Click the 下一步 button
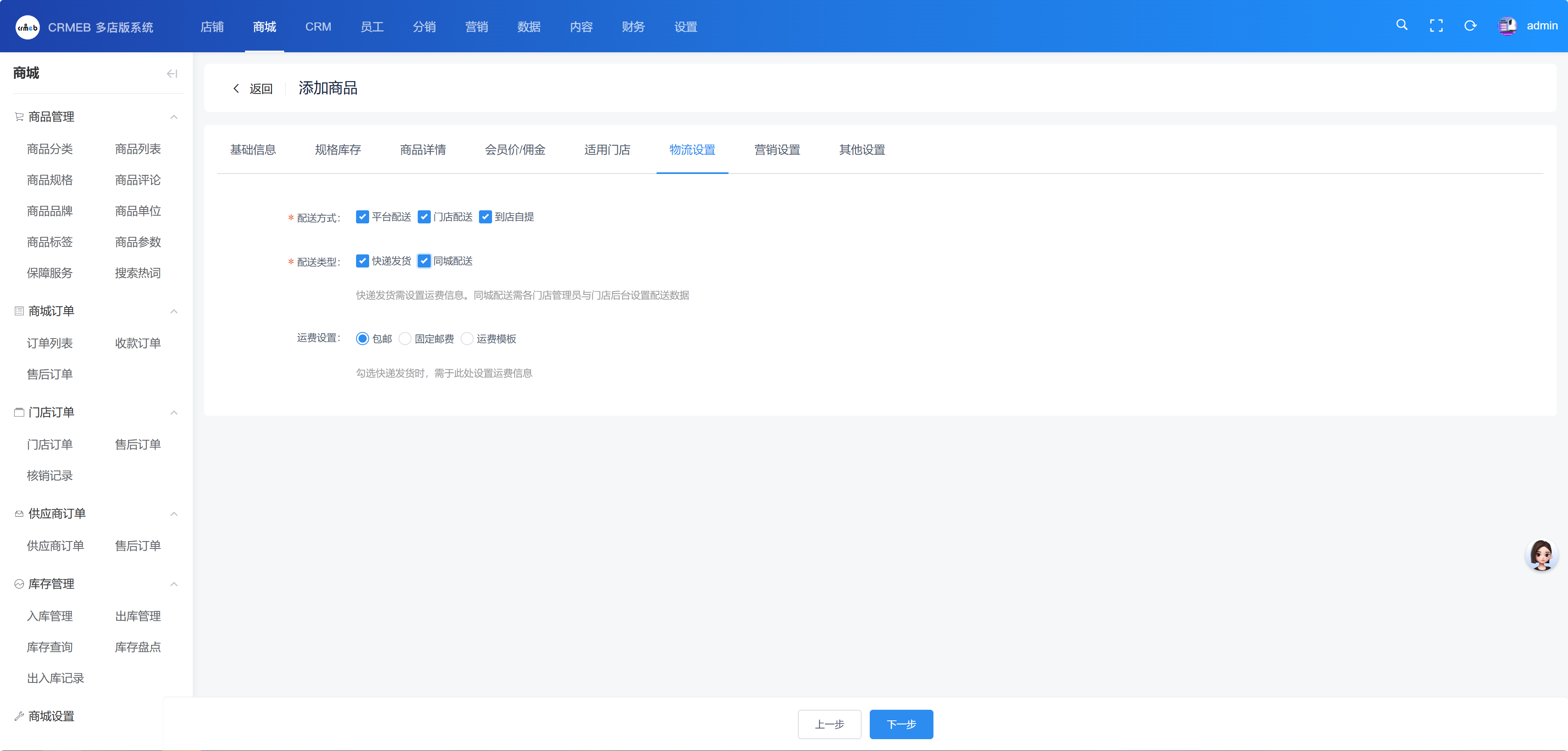 (901, 724)
